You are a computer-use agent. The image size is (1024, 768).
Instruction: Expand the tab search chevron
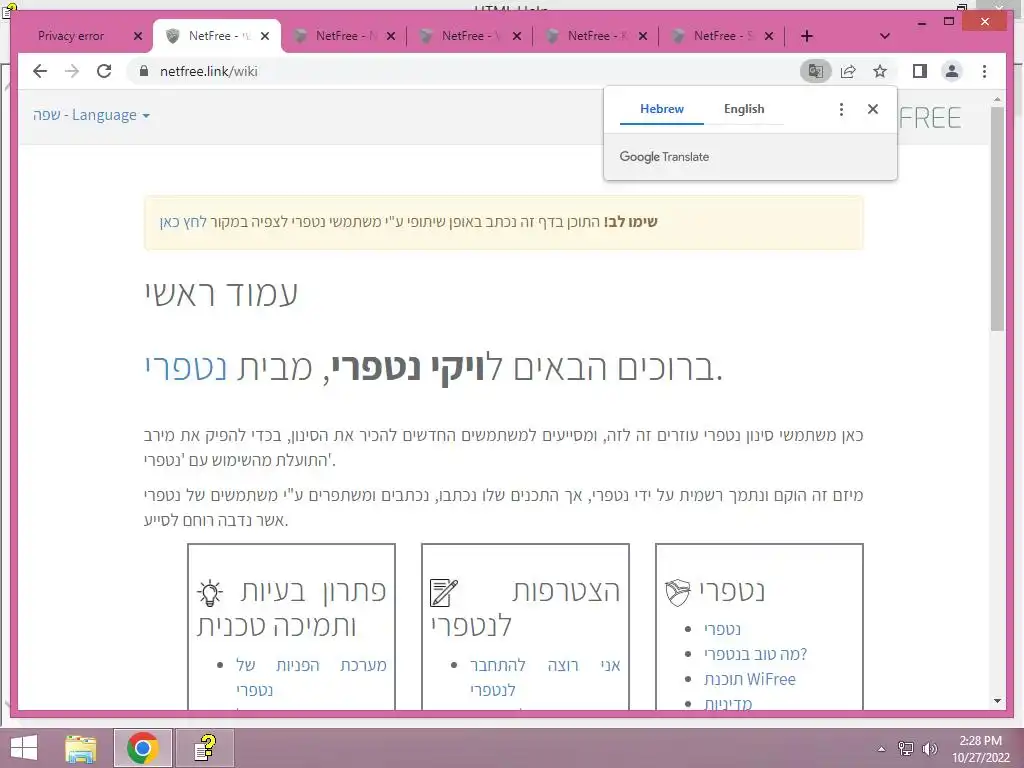pos(885,36)
